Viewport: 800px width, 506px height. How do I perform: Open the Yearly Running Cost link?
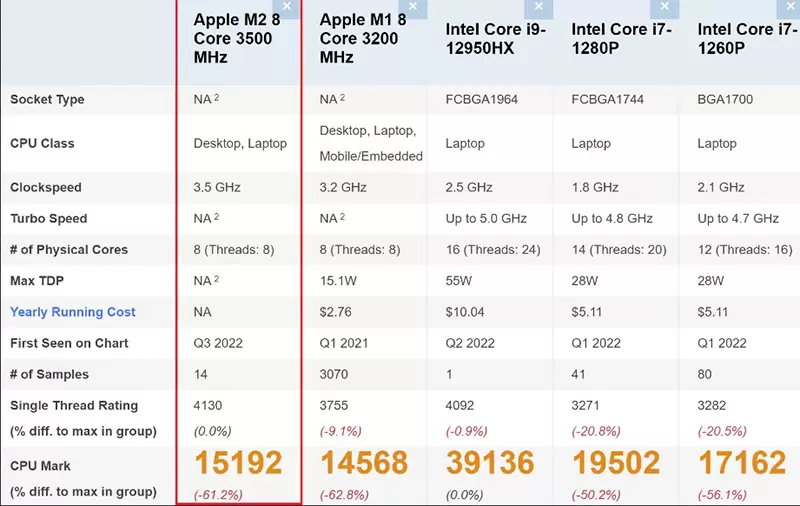coord(73,312)
